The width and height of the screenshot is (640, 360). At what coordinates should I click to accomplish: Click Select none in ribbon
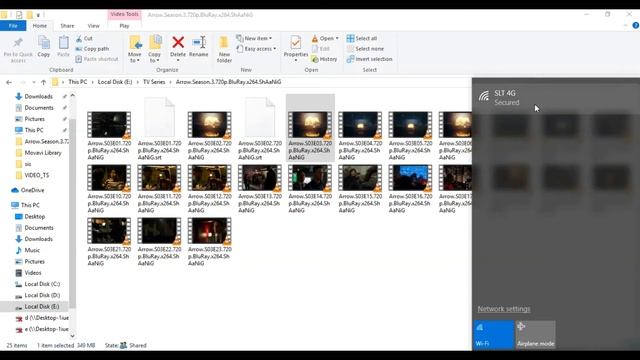point(365,49)
